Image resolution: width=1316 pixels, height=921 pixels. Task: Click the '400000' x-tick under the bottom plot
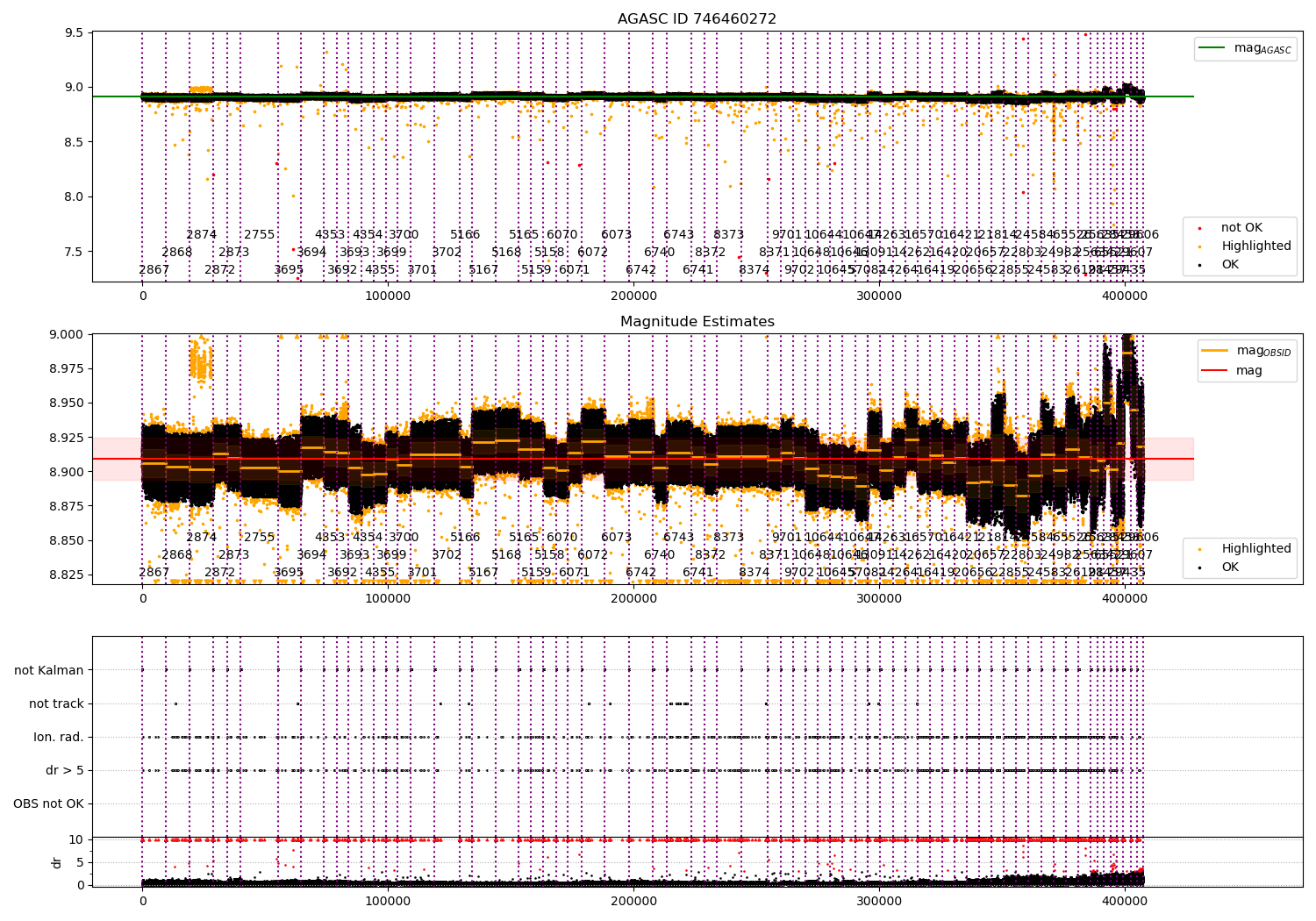[x=1124, y=902]
